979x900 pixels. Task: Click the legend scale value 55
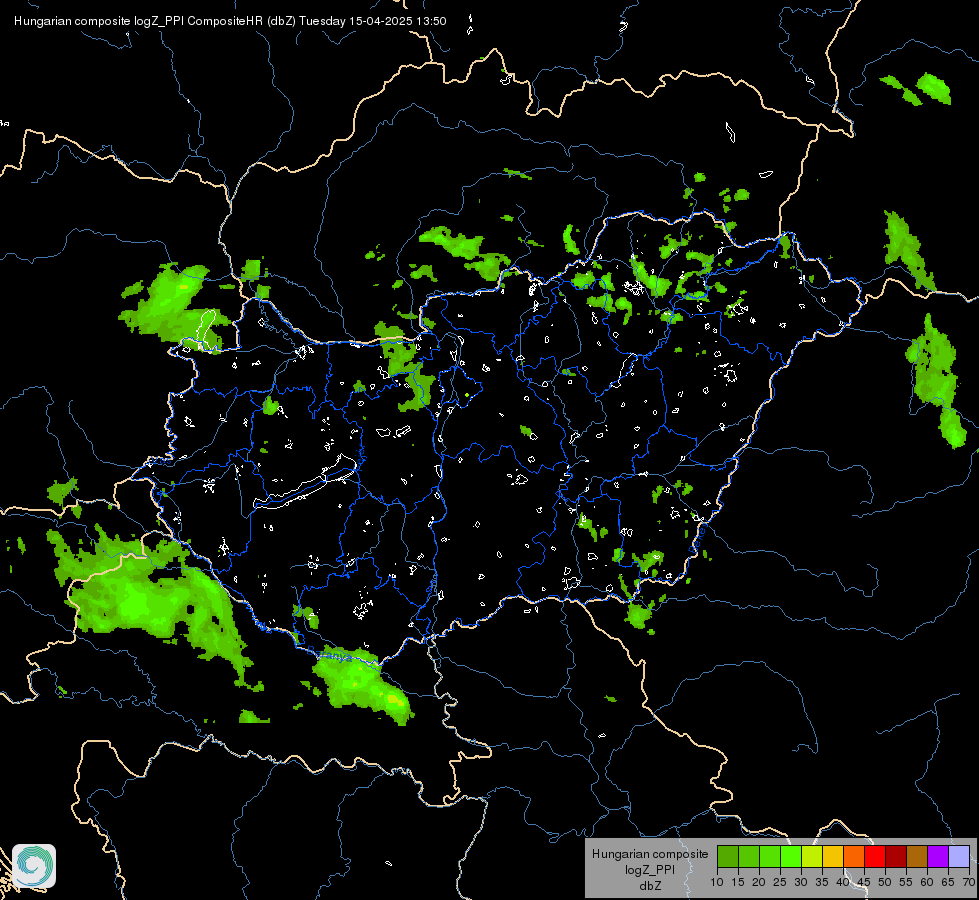pyautogui.click(x=906, y=882)
